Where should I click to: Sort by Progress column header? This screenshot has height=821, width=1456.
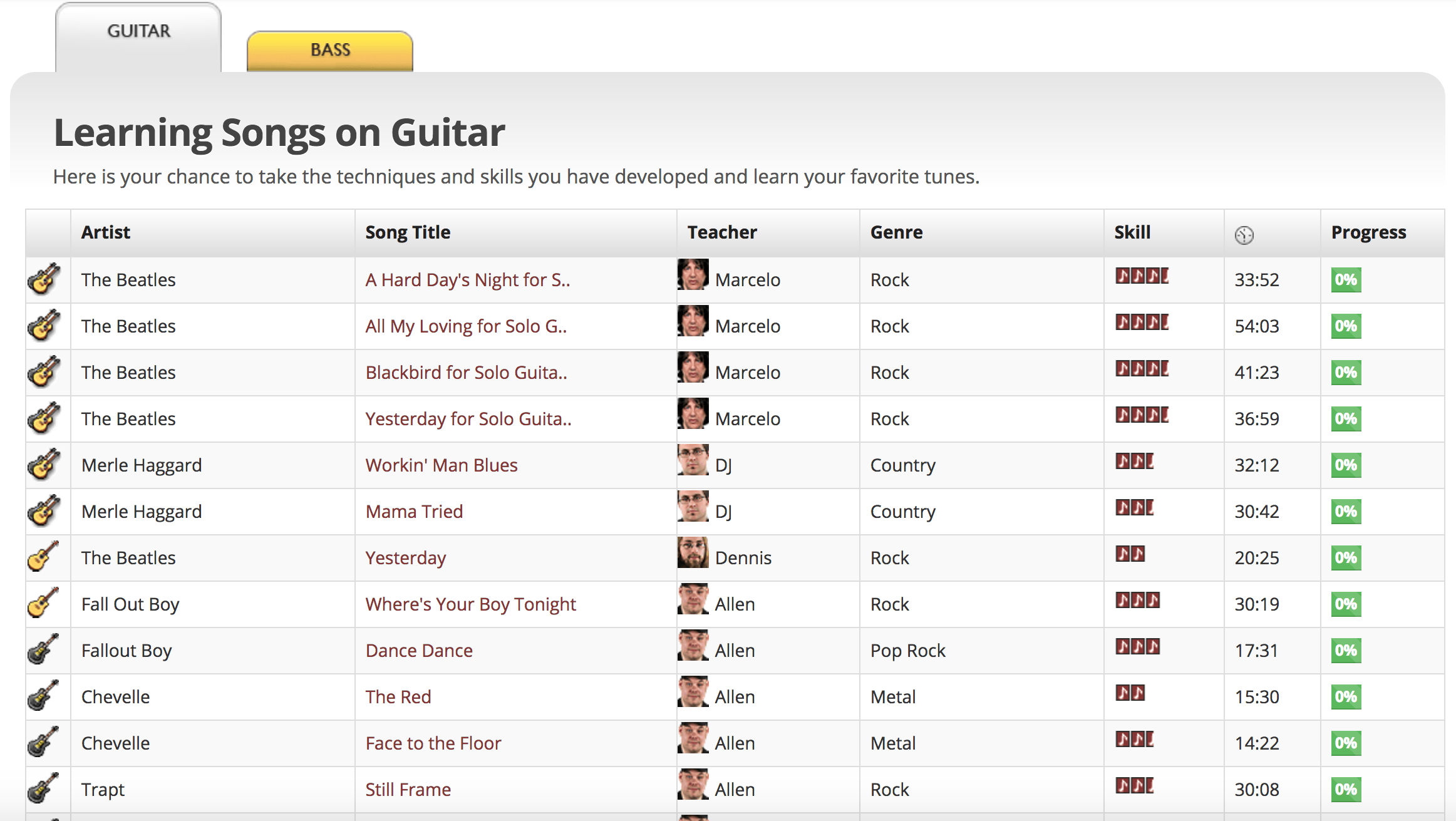(x=1368, y=232)
